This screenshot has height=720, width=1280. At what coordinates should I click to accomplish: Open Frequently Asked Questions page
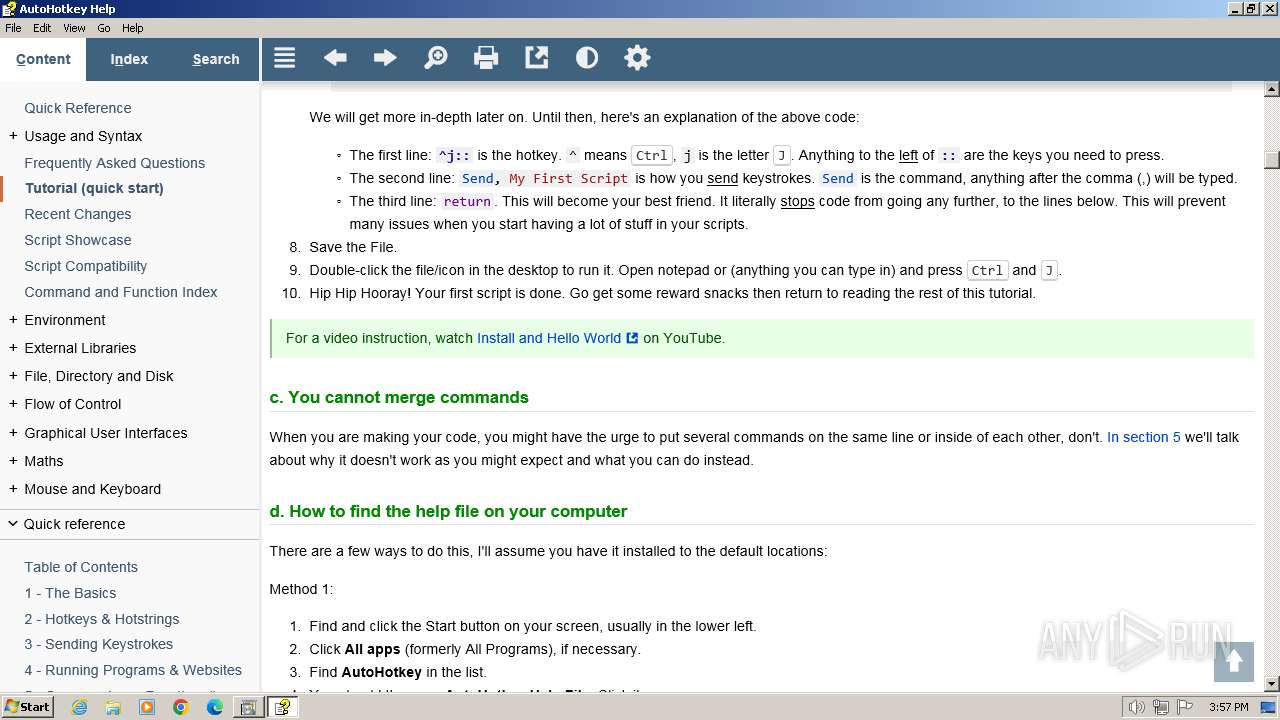(x=115, y=163)
